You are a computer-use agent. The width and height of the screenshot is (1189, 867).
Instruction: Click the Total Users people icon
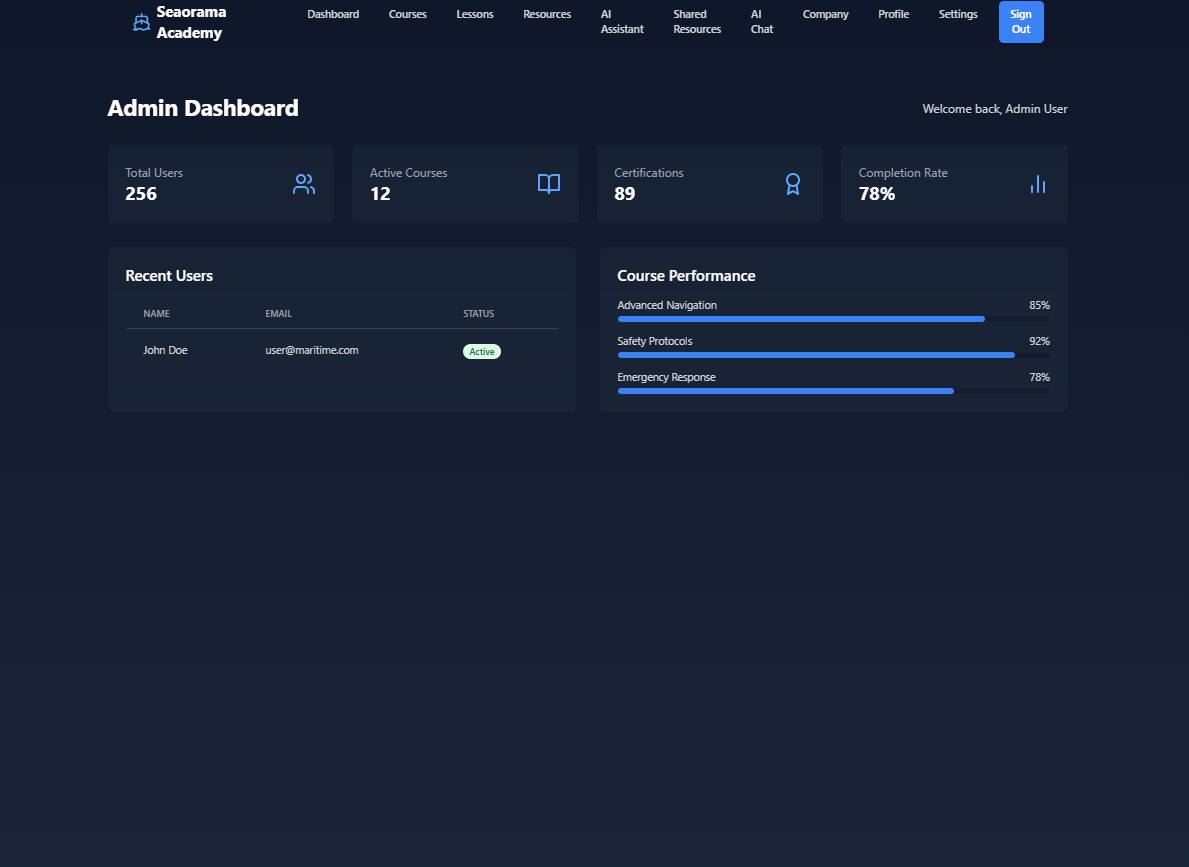click(304, 184)
